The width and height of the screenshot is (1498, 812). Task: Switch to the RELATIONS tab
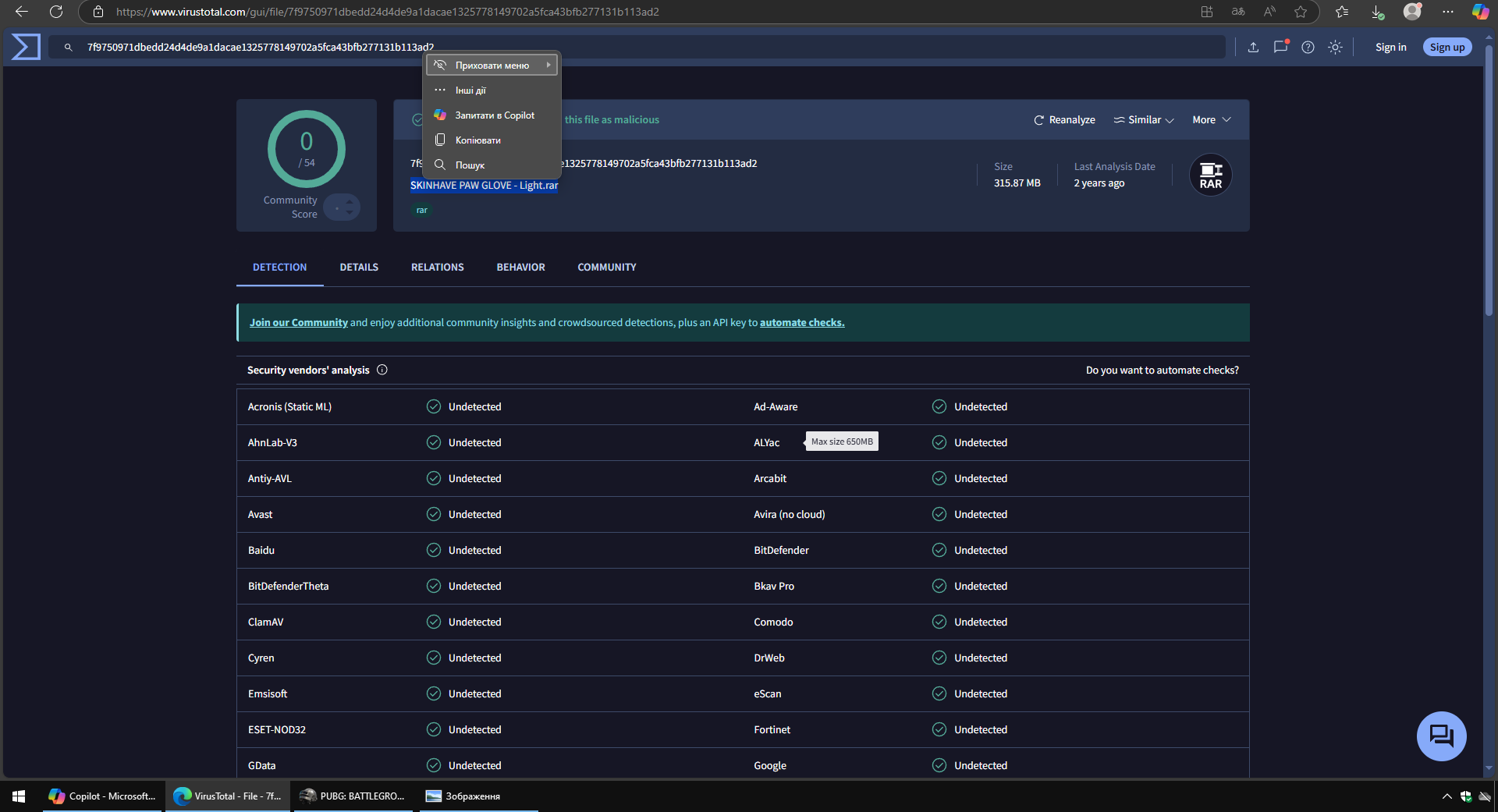pos(438,268)
